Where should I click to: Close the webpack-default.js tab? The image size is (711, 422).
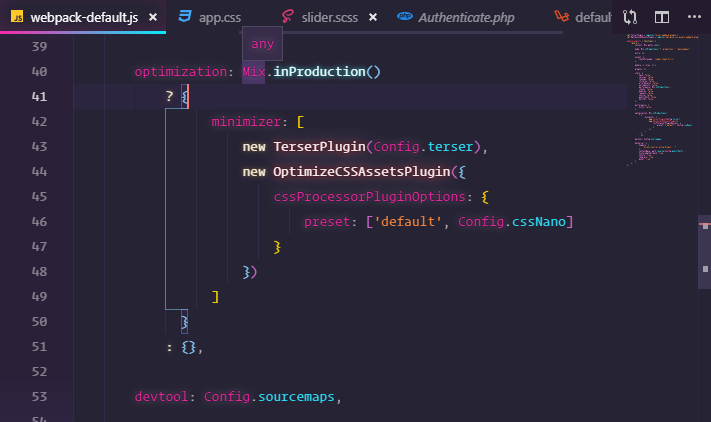pyautogui.click(x=153, y=17)
